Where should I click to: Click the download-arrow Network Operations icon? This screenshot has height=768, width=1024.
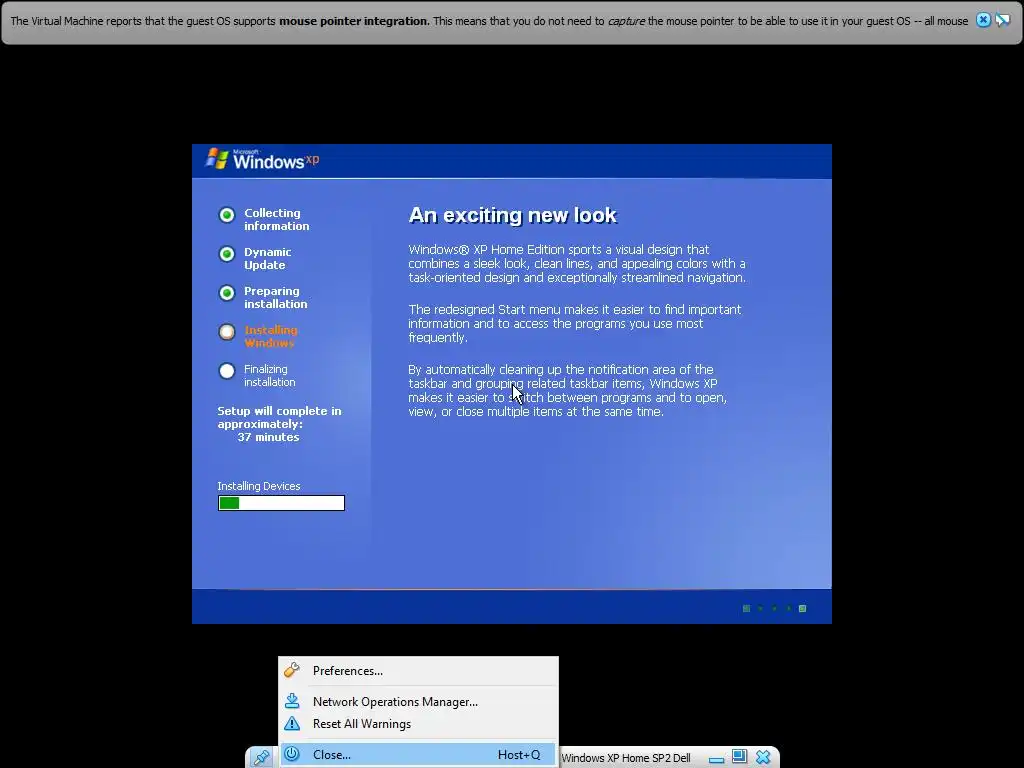(x=292, y=701)
